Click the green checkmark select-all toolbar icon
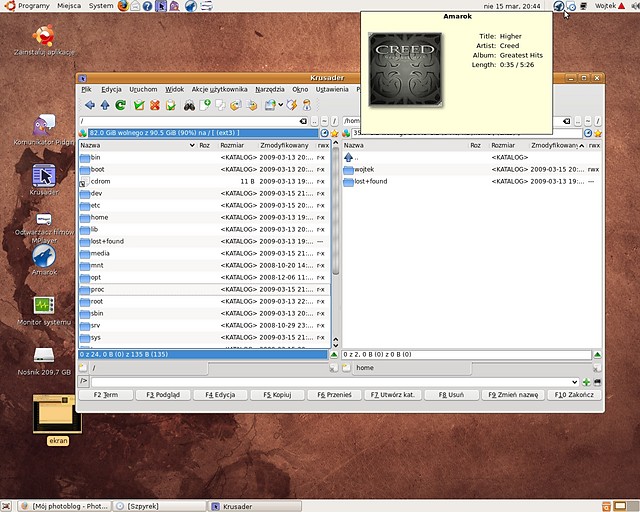 (139, 105)
